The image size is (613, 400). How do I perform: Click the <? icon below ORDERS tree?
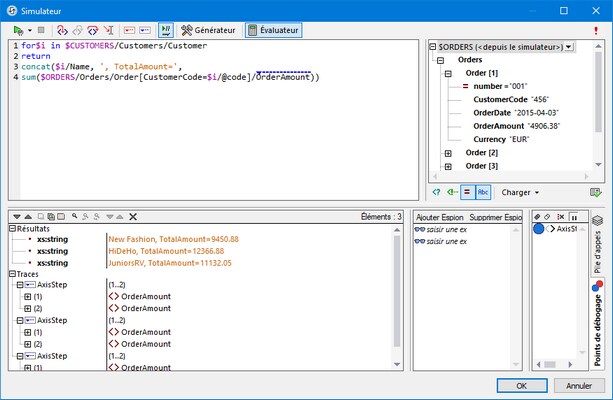(x=436, y=191)
